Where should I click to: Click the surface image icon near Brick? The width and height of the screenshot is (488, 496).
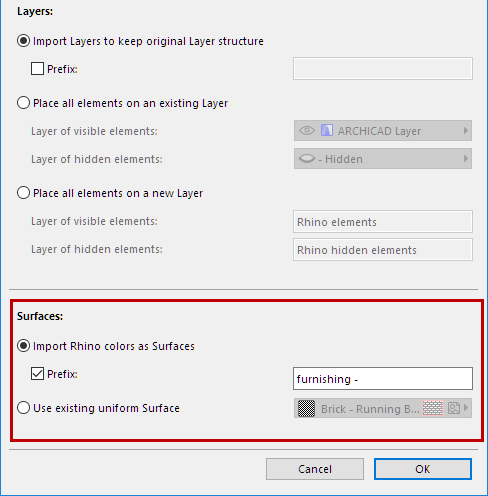[x=454, y=408]
